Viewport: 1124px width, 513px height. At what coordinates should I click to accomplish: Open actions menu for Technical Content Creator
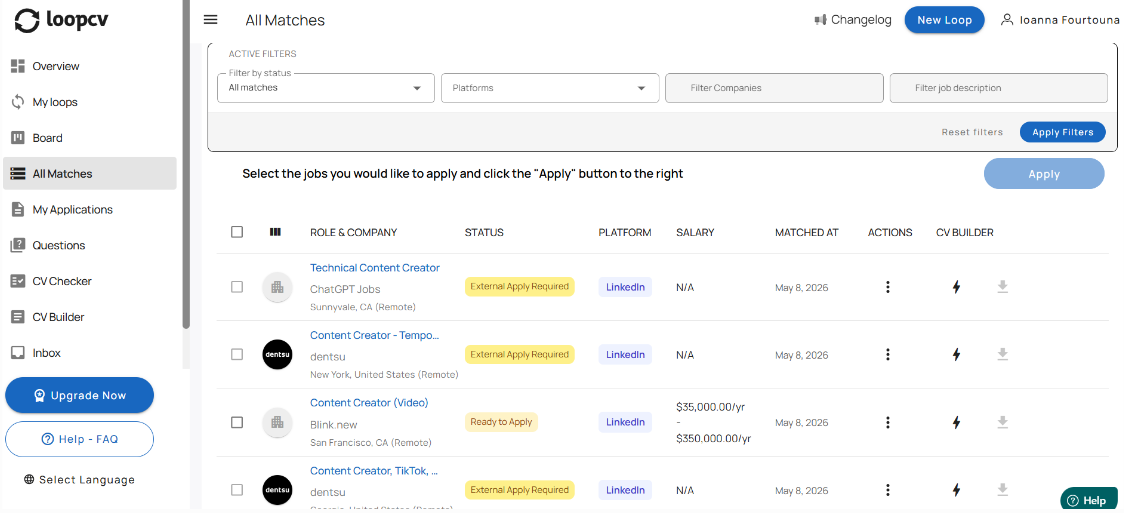[x=887, y=287]
